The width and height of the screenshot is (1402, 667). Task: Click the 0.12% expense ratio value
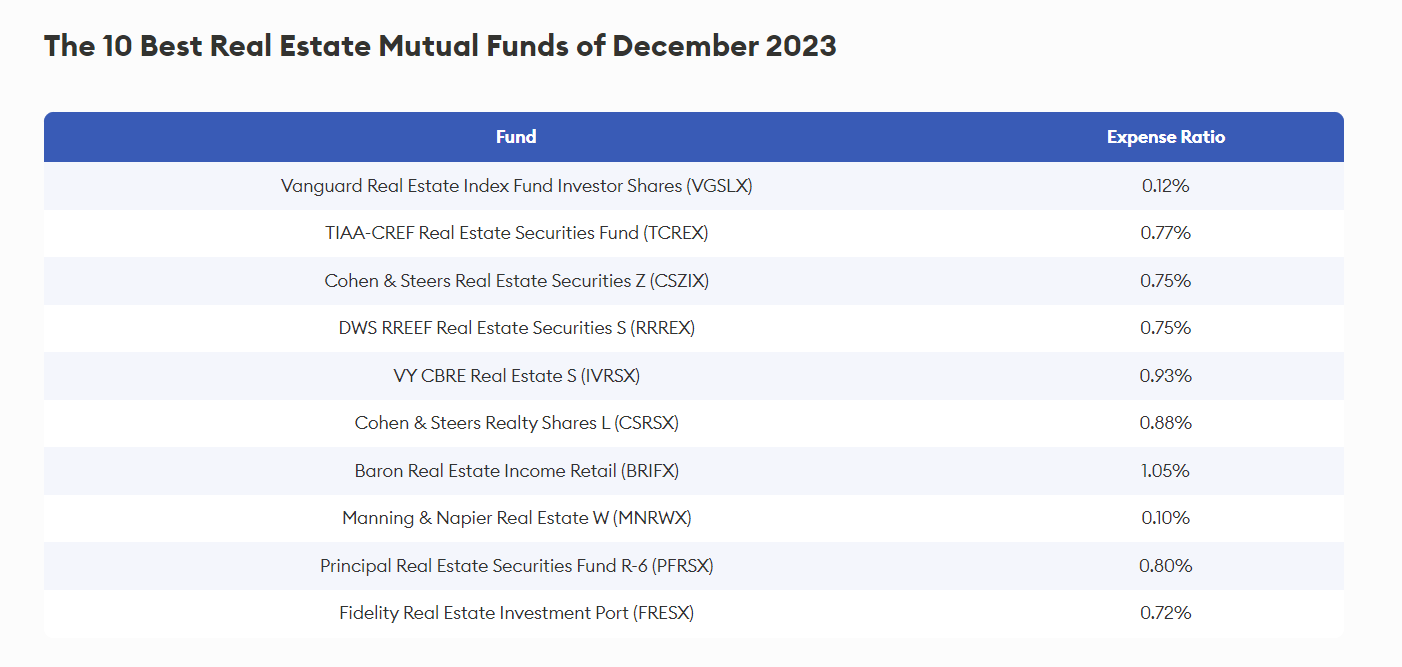(x=1166, y=186)
